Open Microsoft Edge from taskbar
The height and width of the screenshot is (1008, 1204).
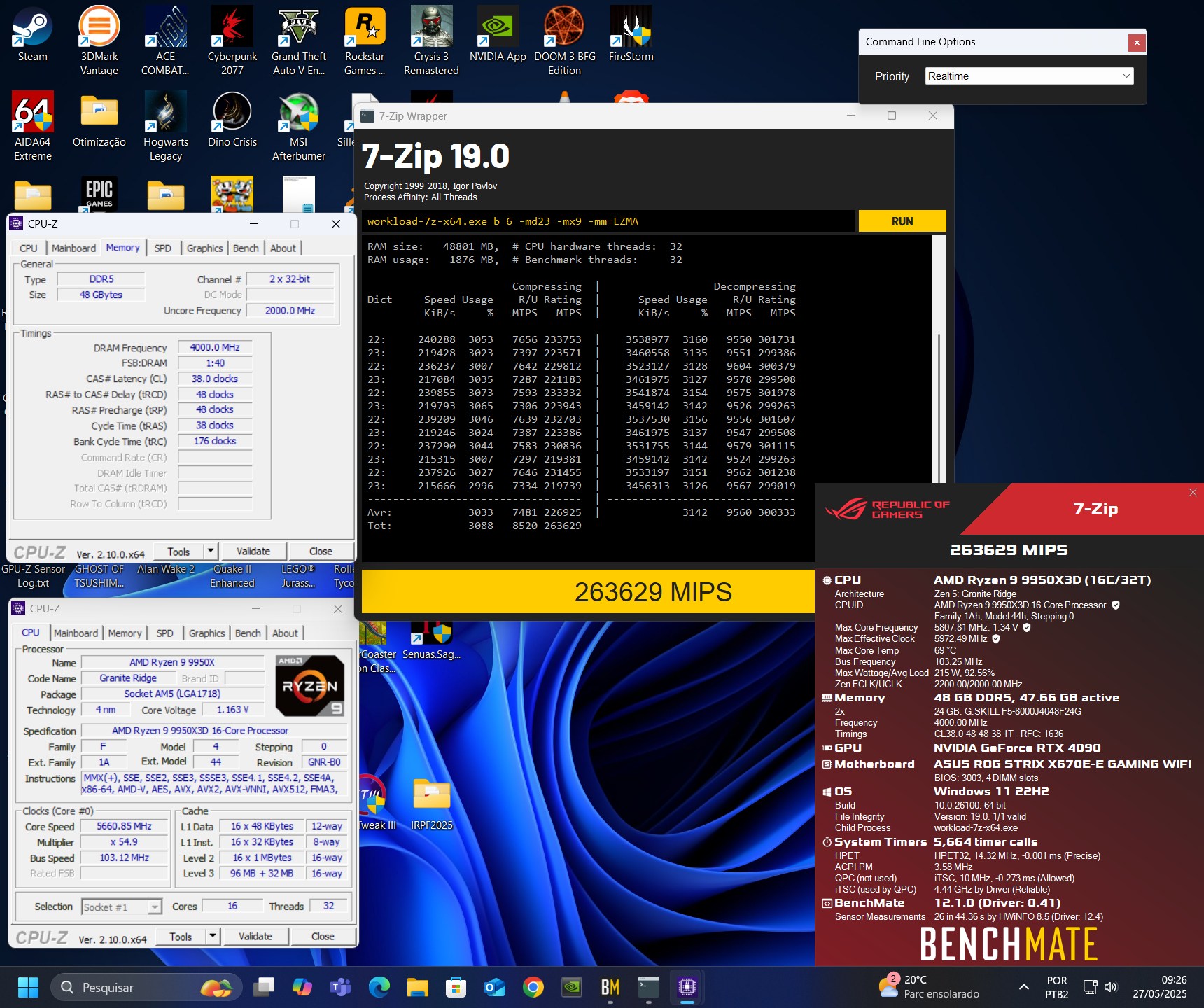[379, 987]
